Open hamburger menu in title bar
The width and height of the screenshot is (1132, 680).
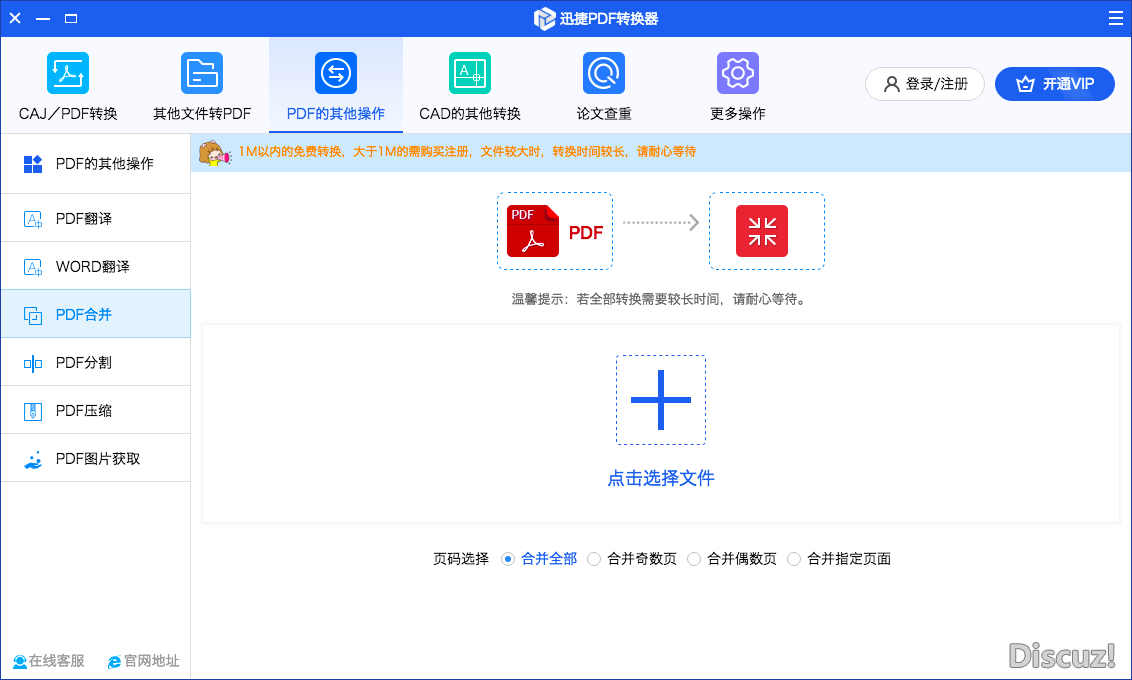[1115, 18]
